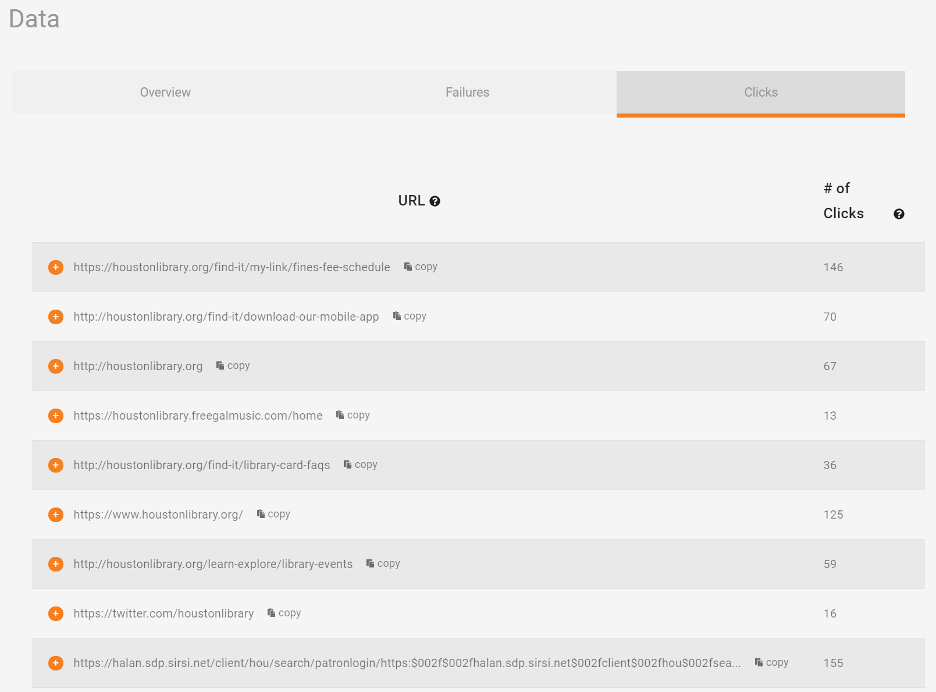Click help icon next to URL header
Viewport: 936px width, 692px height.
coord(435,201)
